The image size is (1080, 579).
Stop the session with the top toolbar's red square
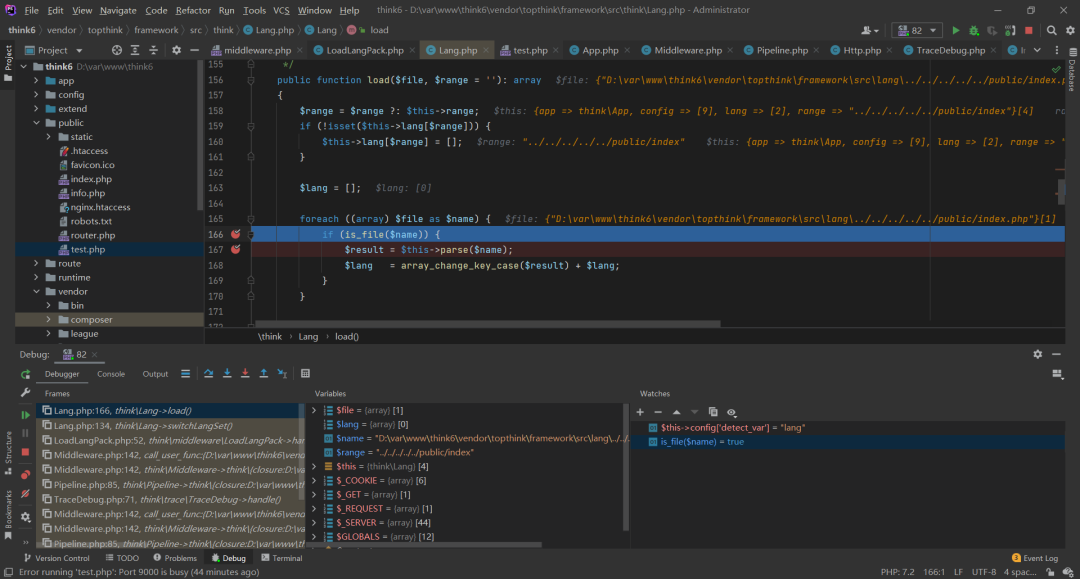[x=1028, y=31]
